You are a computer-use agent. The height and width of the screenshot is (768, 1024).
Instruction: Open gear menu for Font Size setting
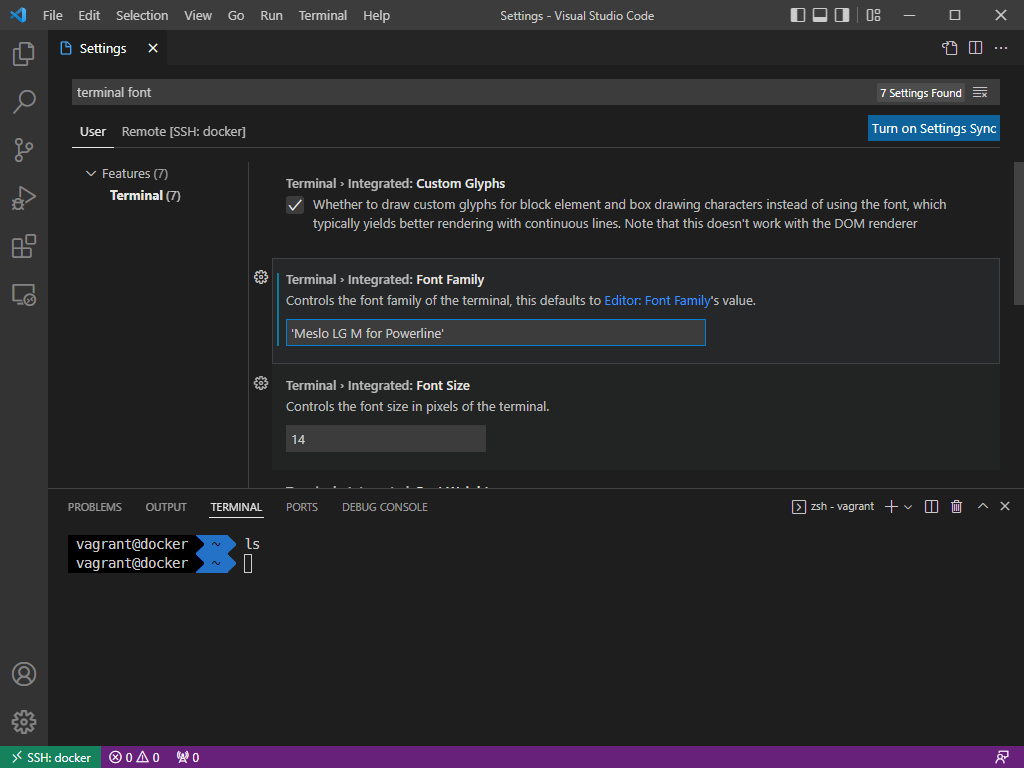[261, 383]
